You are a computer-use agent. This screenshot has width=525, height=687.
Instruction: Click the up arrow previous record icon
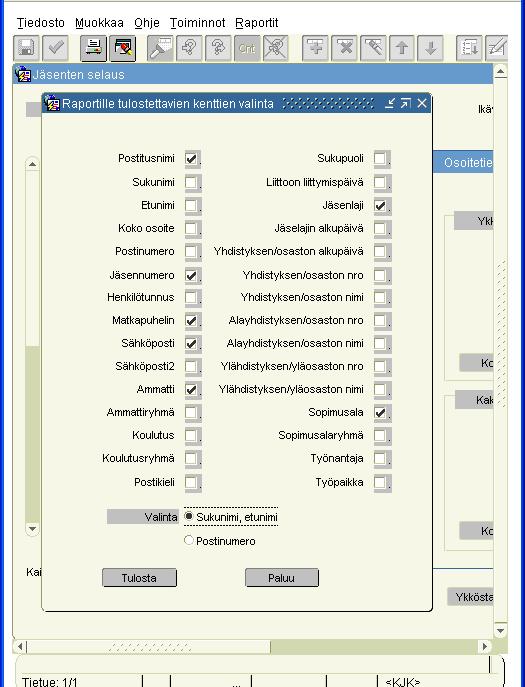pos(402,47)
